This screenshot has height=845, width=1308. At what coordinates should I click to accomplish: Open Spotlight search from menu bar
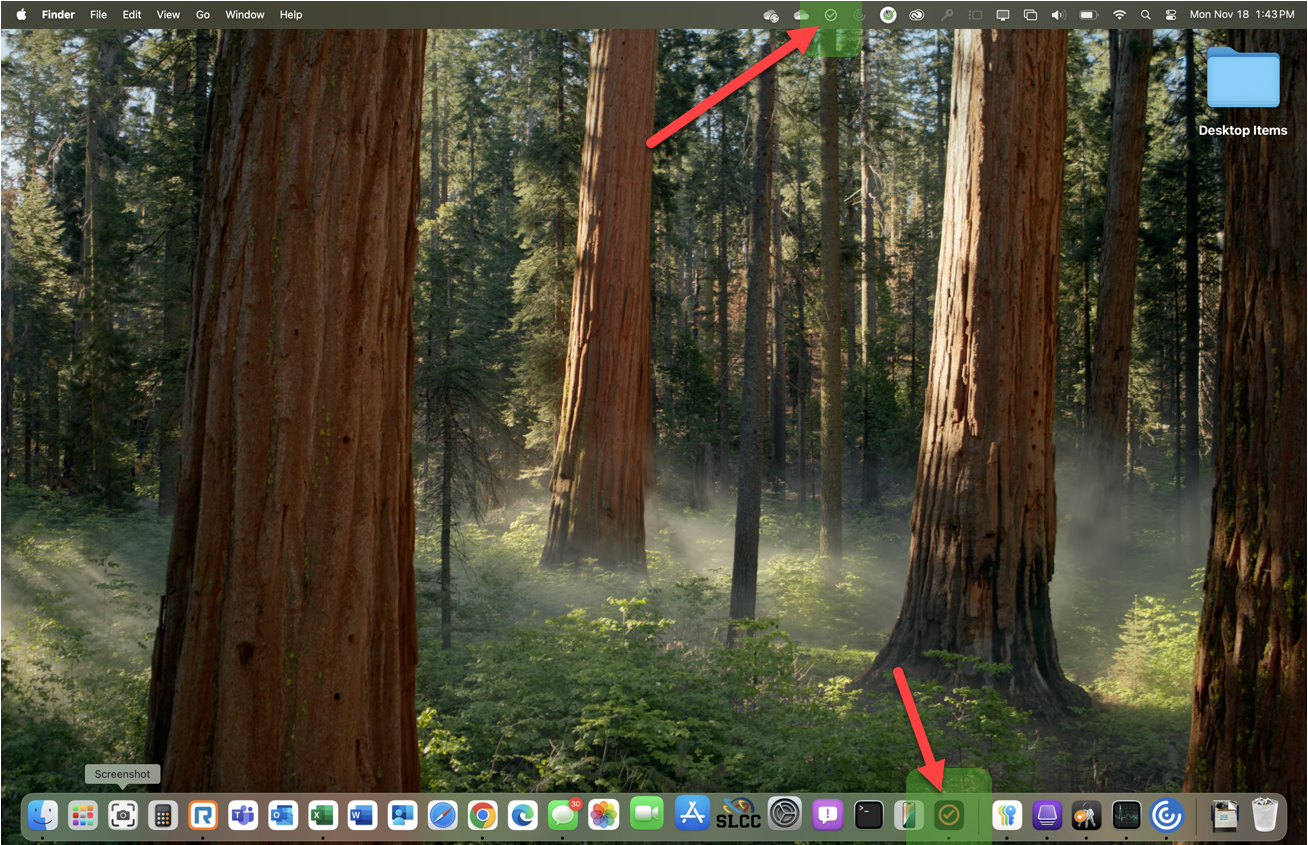tap(1145, 15)
